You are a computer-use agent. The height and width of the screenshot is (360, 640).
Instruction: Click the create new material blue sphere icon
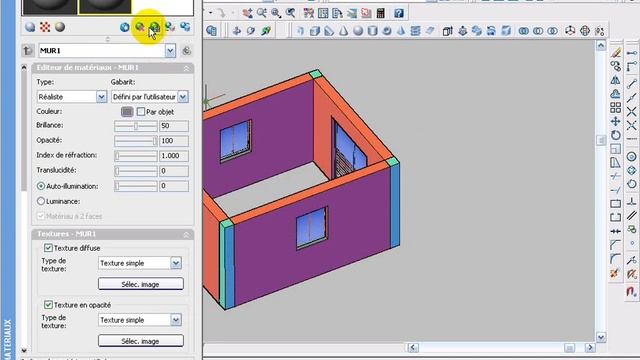(125, 27)
